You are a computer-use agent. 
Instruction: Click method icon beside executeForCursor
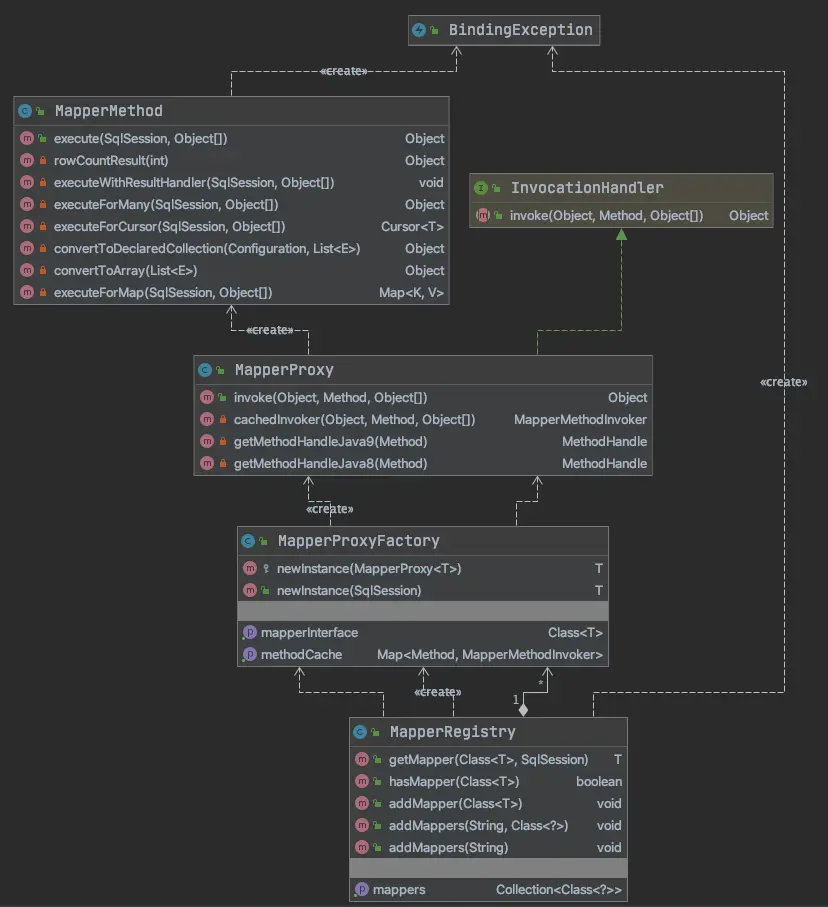(27, 227)
